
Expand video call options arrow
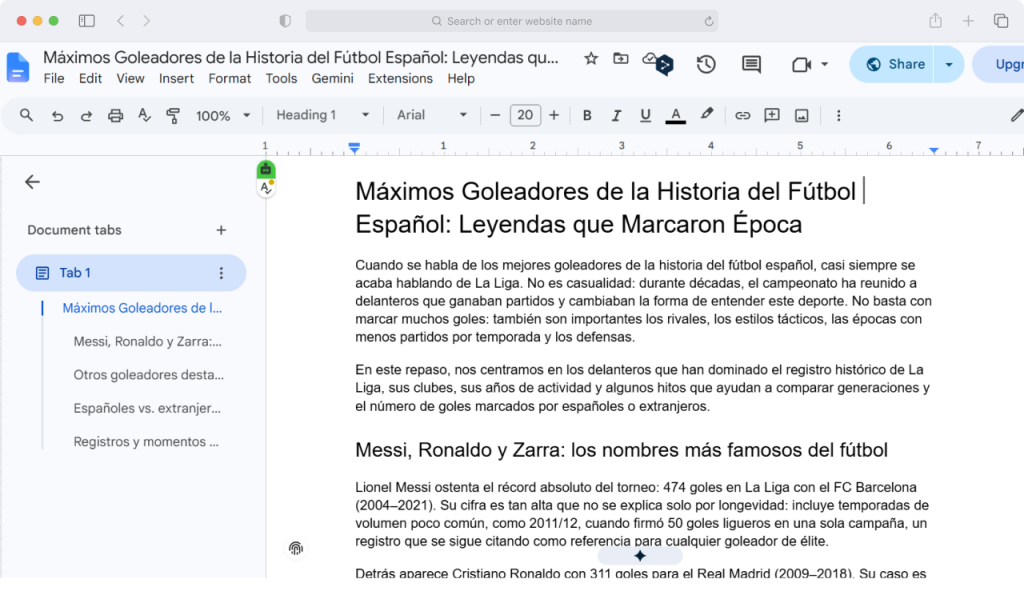(825, 65)
